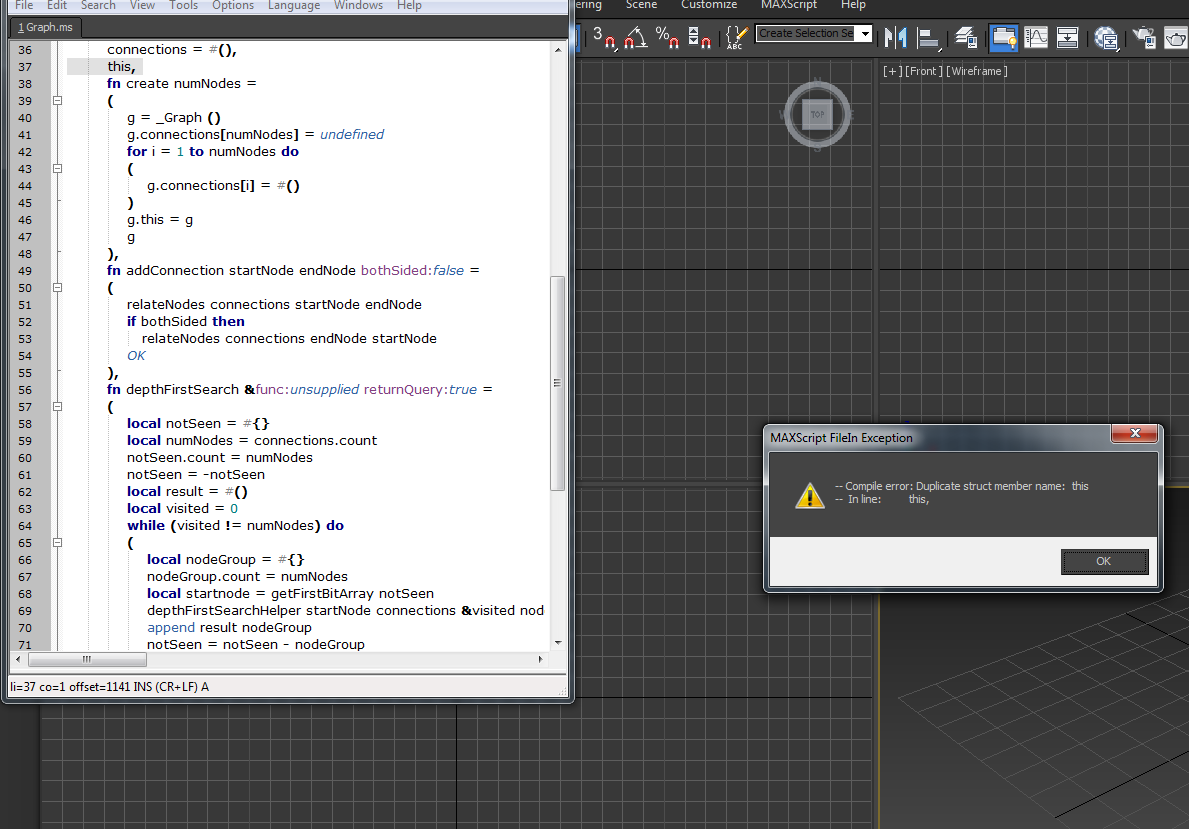Collapse the fold at line 50
Image resolution: width=1189 pixels, height=829 pixels.
pyautogui.click(x=57, y=287)
